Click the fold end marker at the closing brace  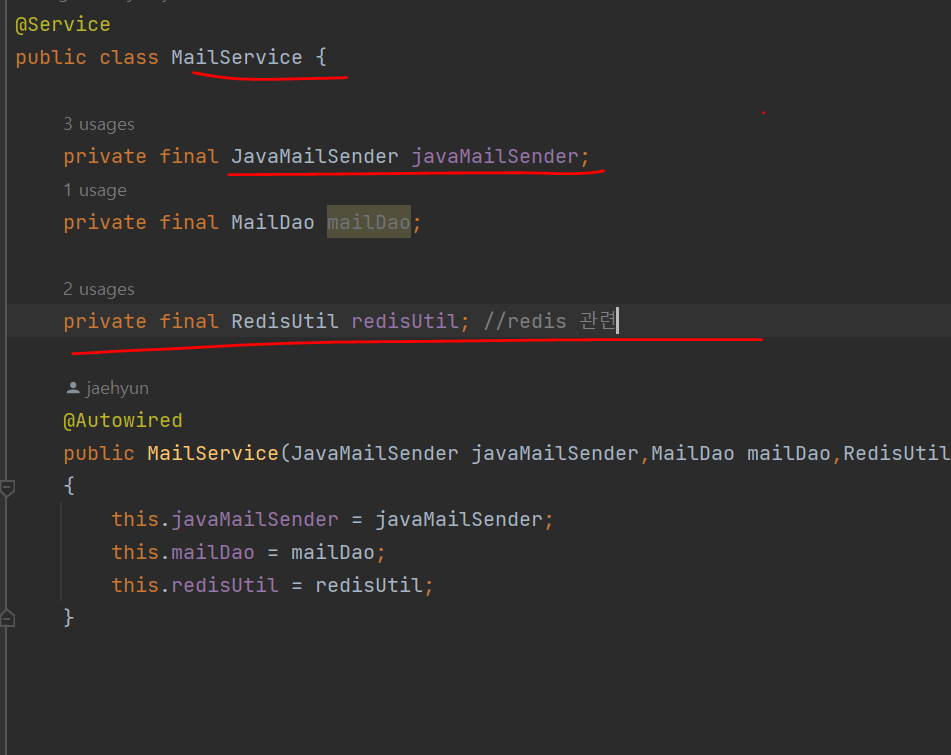click(x=7, y=618)
